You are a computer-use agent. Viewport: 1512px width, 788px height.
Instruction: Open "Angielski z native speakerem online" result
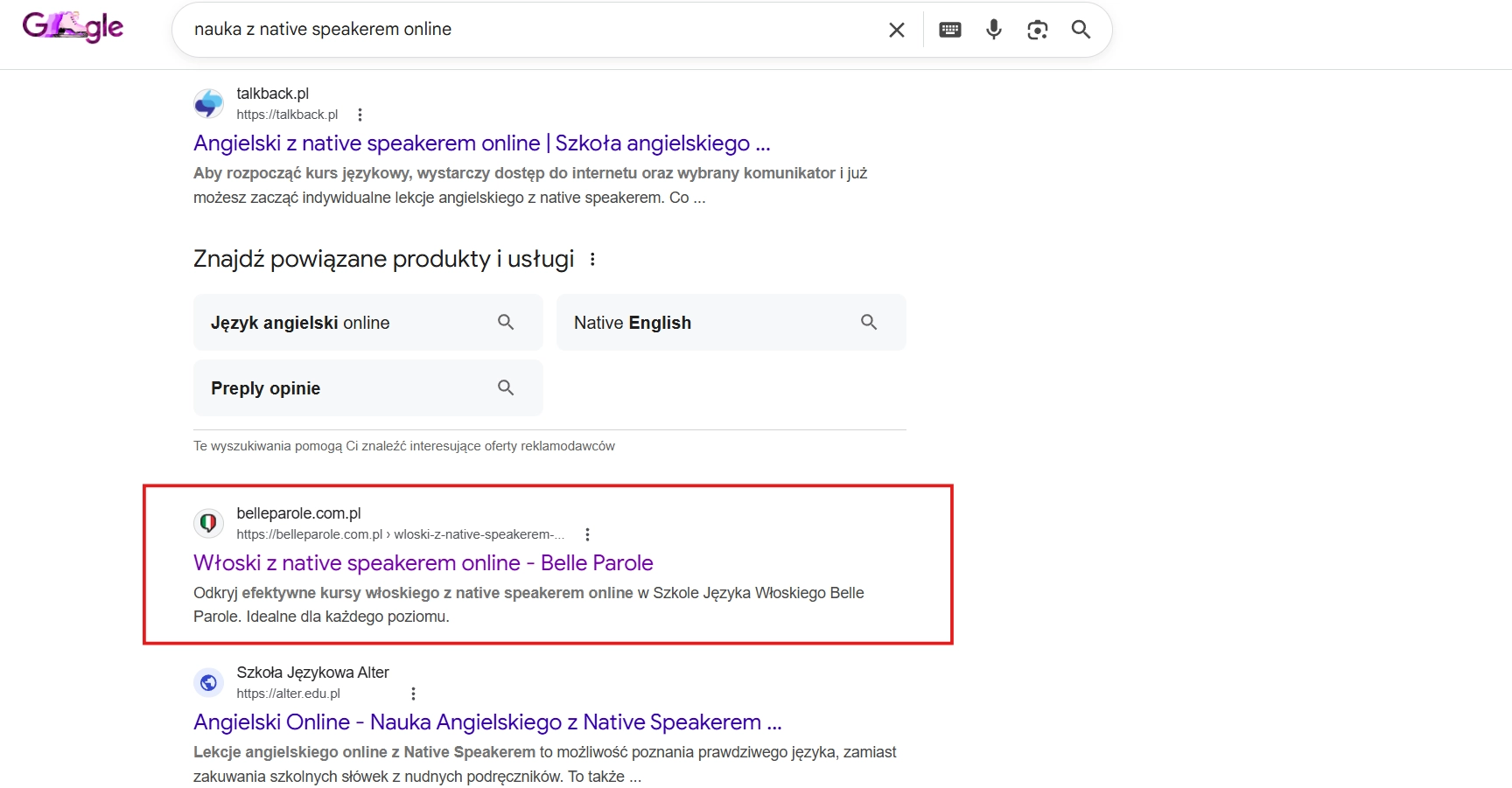tap(481, 143)
